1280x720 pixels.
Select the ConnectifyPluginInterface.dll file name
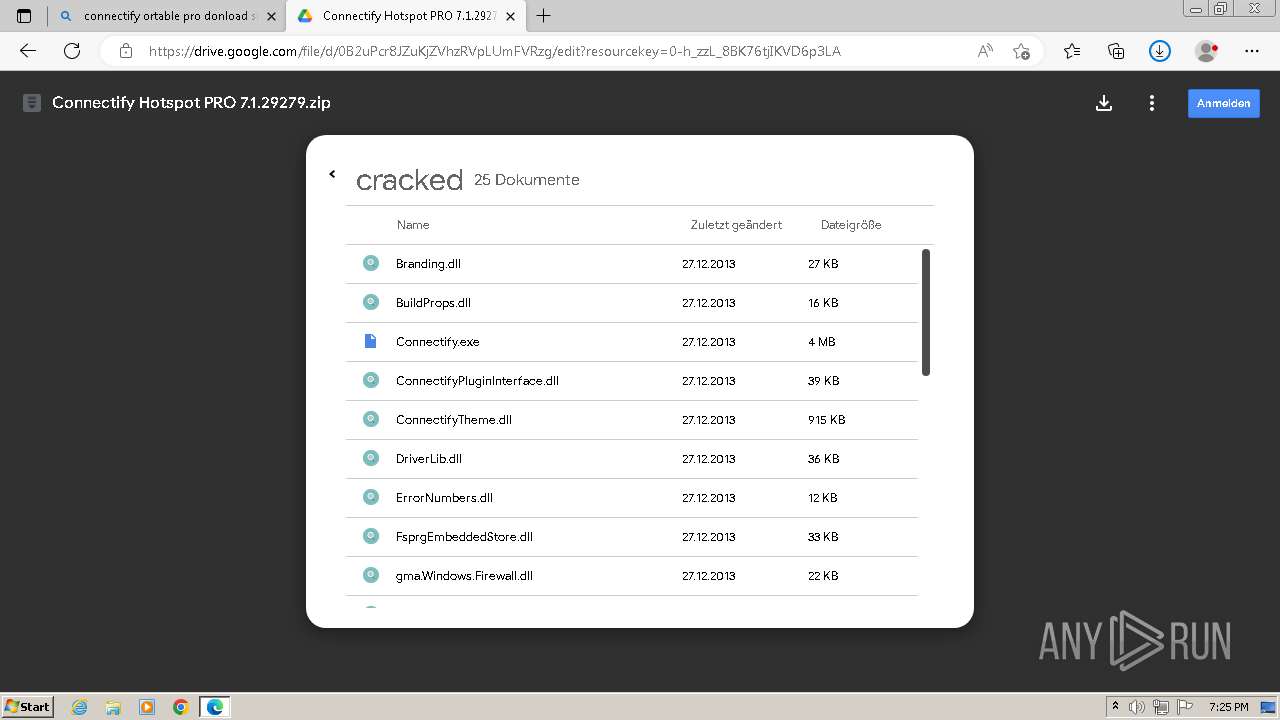477,381
